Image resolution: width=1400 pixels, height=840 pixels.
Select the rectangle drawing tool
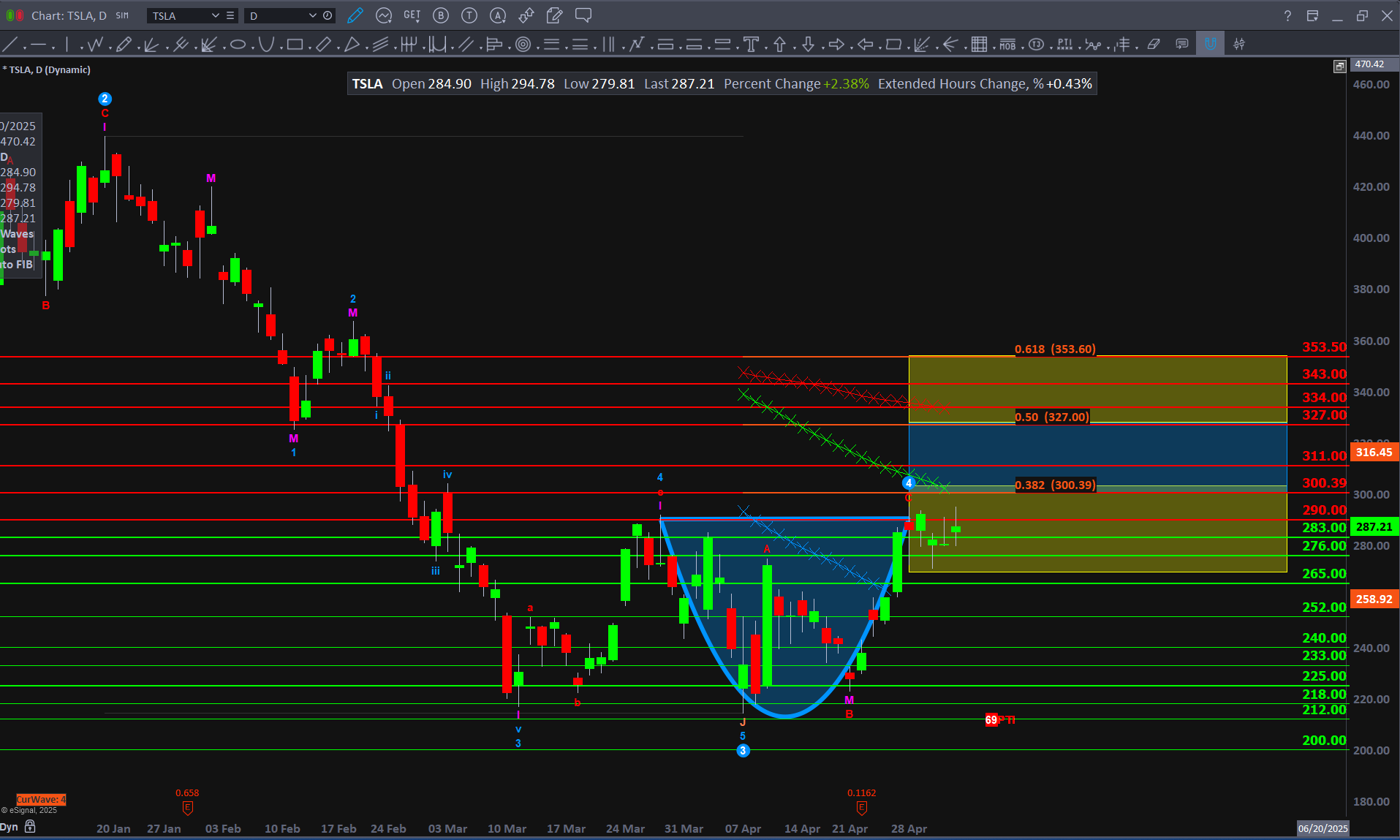pyautogui.click(x=295, y=45)
